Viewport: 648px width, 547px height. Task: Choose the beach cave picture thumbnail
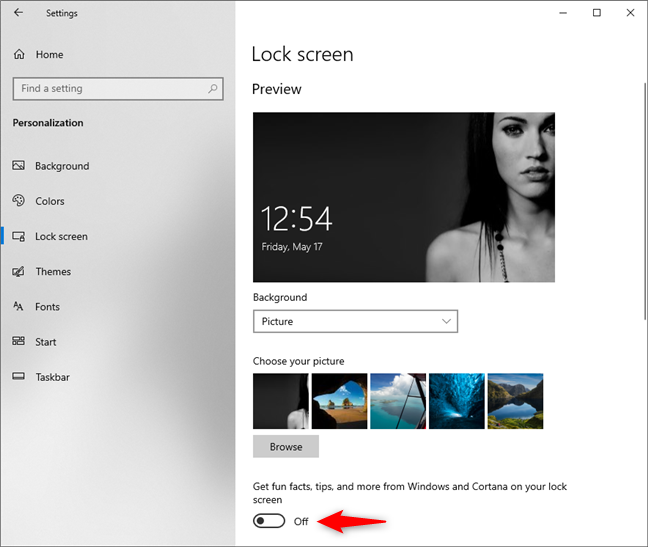339,401
